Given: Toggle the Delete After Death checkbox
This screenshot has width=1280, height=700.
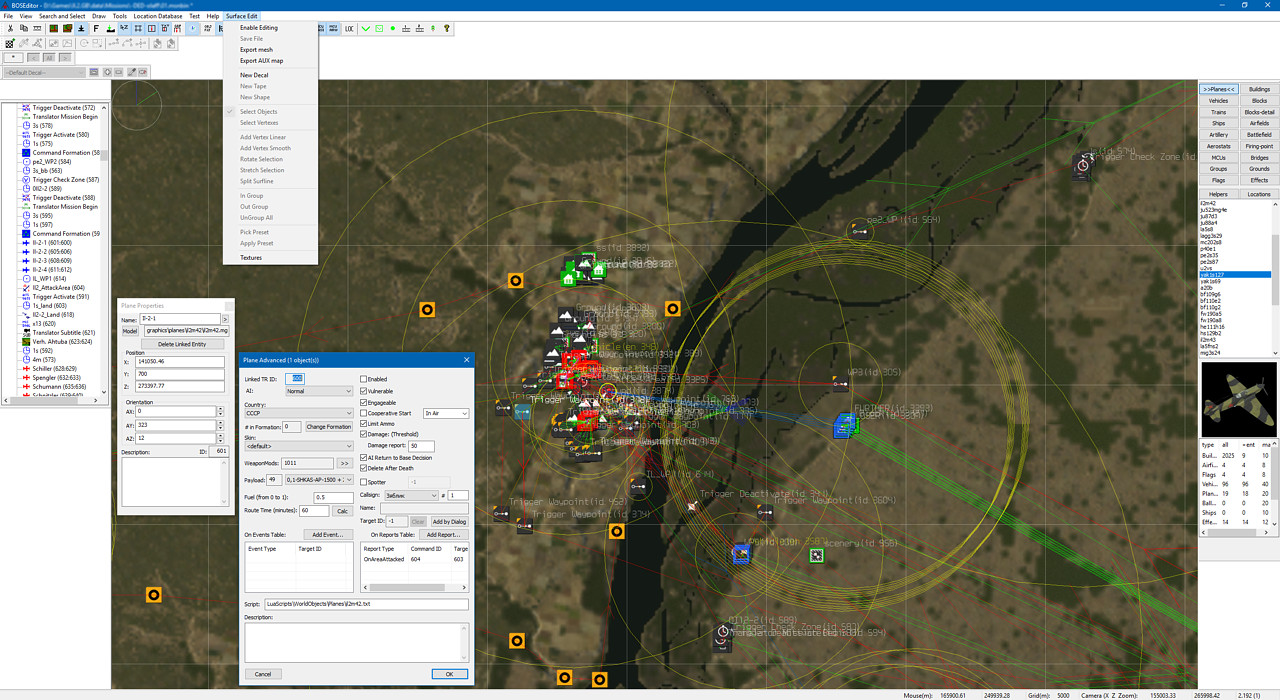Looking at the screenshot, I should 364,468.
